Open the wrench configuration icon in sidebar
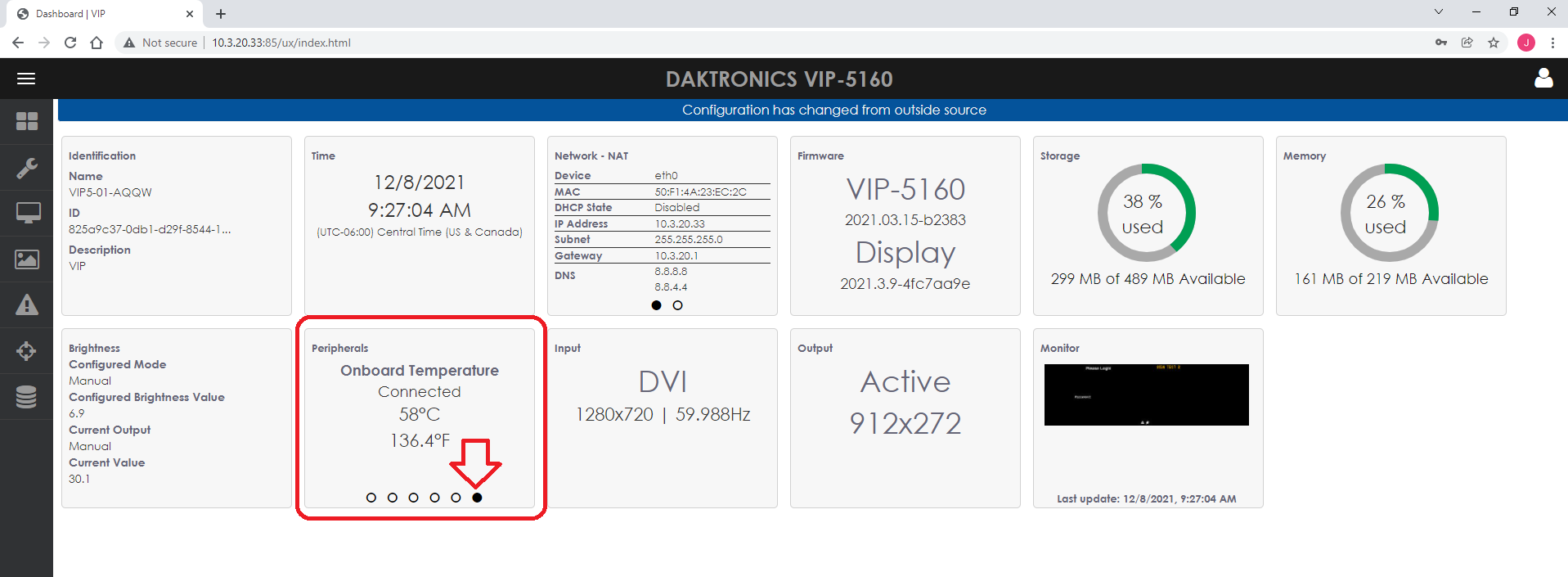The width and height of the screenshot is (1568, 577). tap(26, 168)
